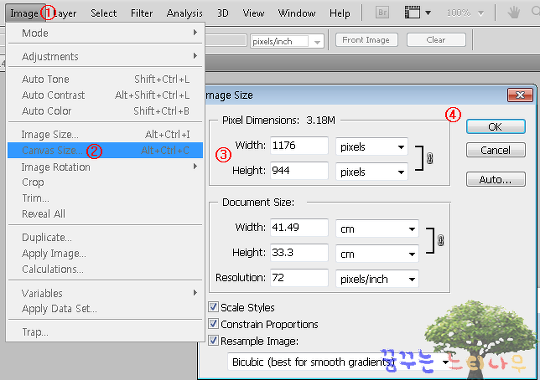This screenshot has width=540, height=380.
Task: Click the Front Image button
Action: click(366, 40)
